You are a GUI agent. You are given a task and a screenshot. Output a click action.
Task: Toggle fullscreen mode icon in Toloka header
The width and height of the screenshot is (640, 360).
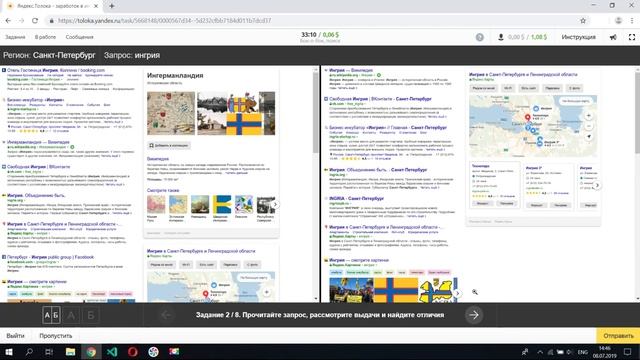pos(632,37)
